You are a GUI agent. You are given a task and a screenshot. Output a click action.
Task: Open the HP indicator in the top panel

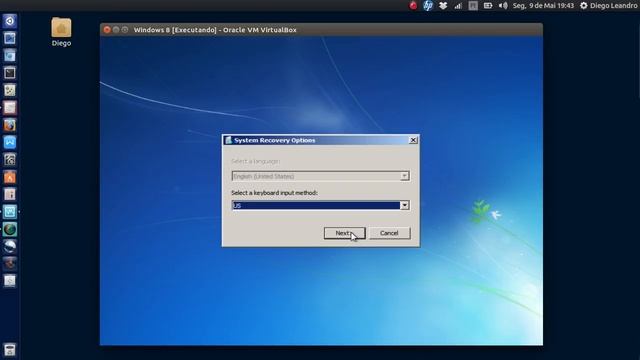428,5
